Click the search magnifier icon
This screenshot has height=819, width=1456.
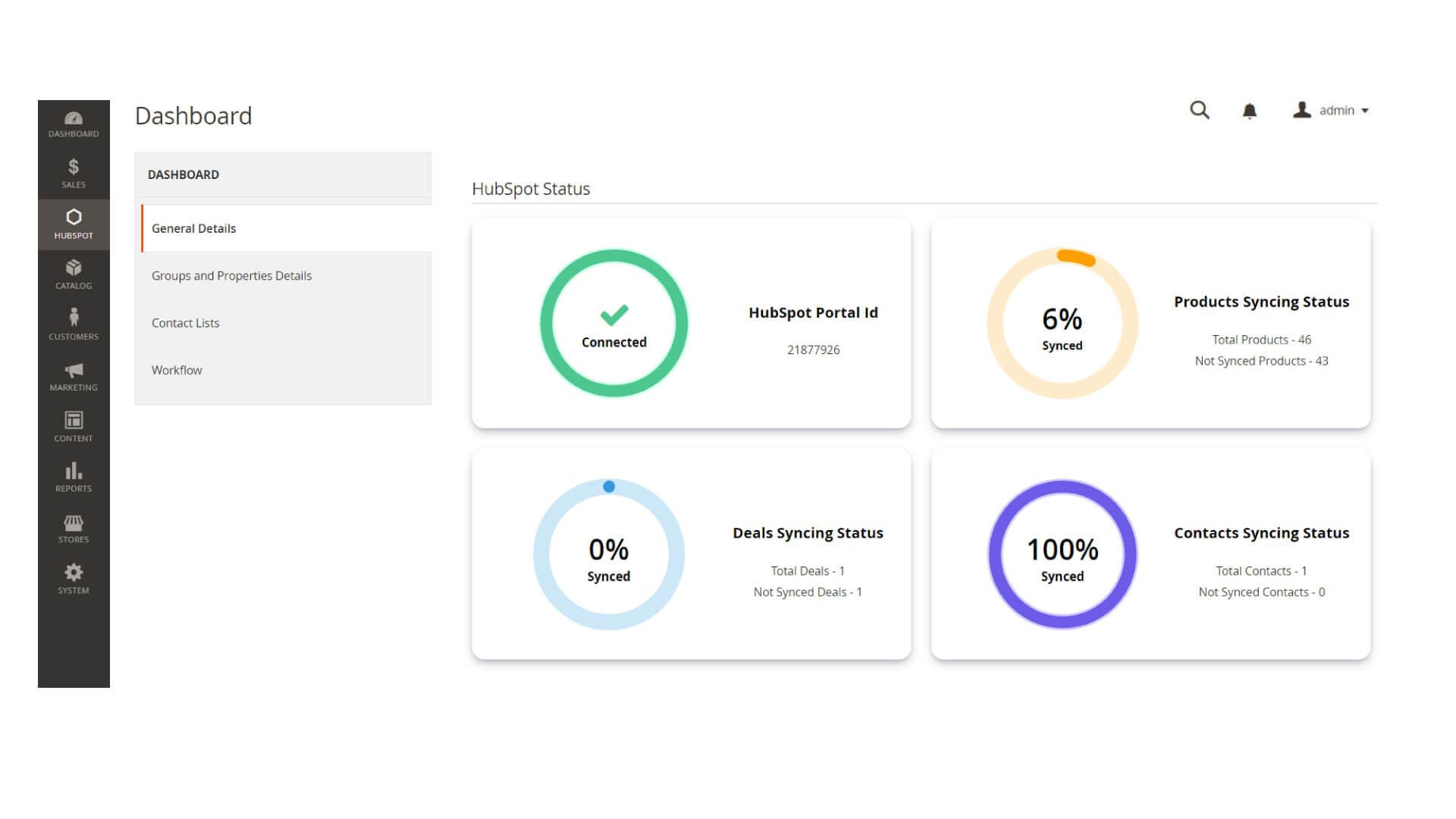tap(1199, 110)
